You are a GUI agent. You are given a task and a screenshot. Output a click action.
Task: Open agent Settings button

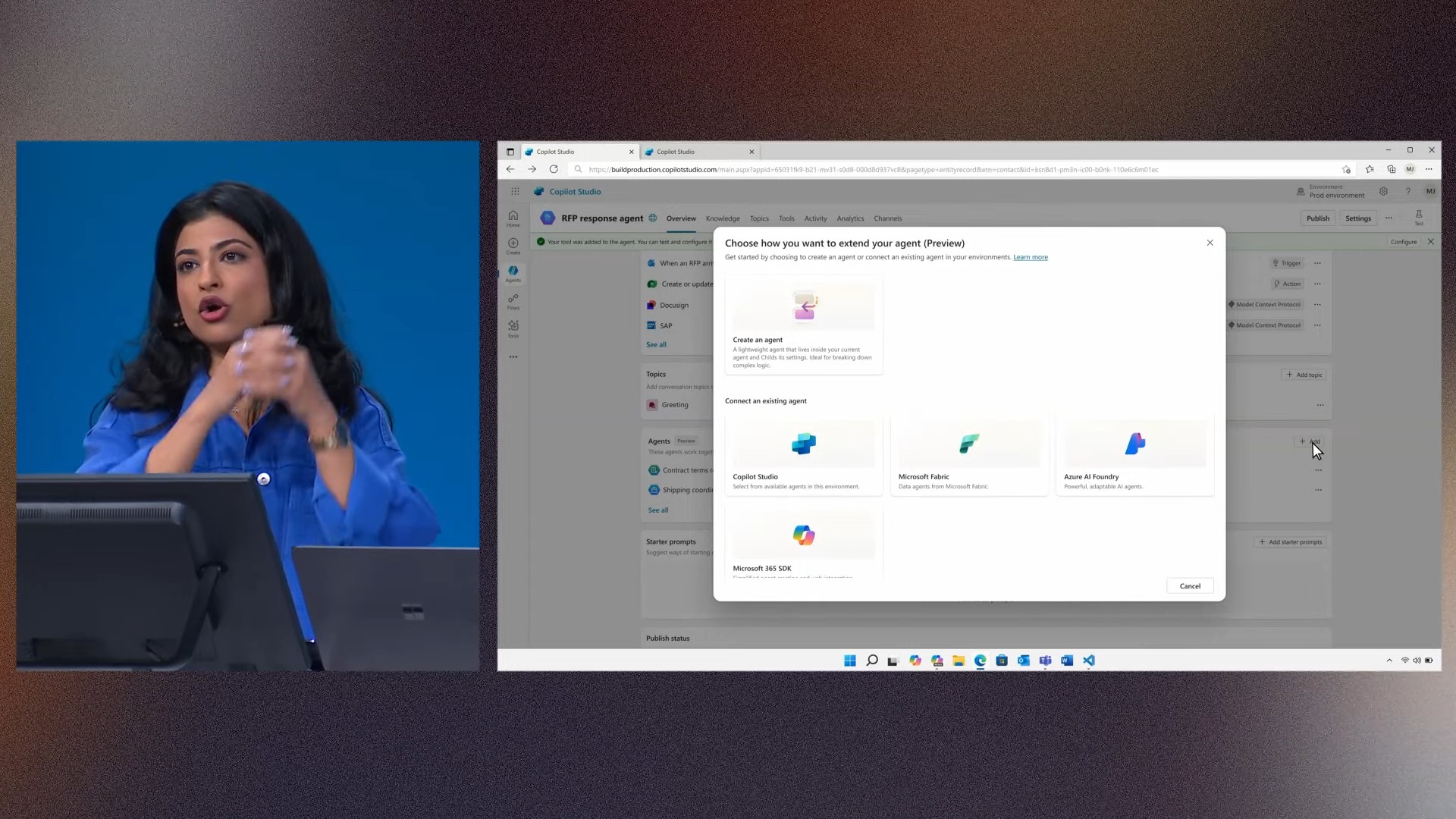(1358, 218)
